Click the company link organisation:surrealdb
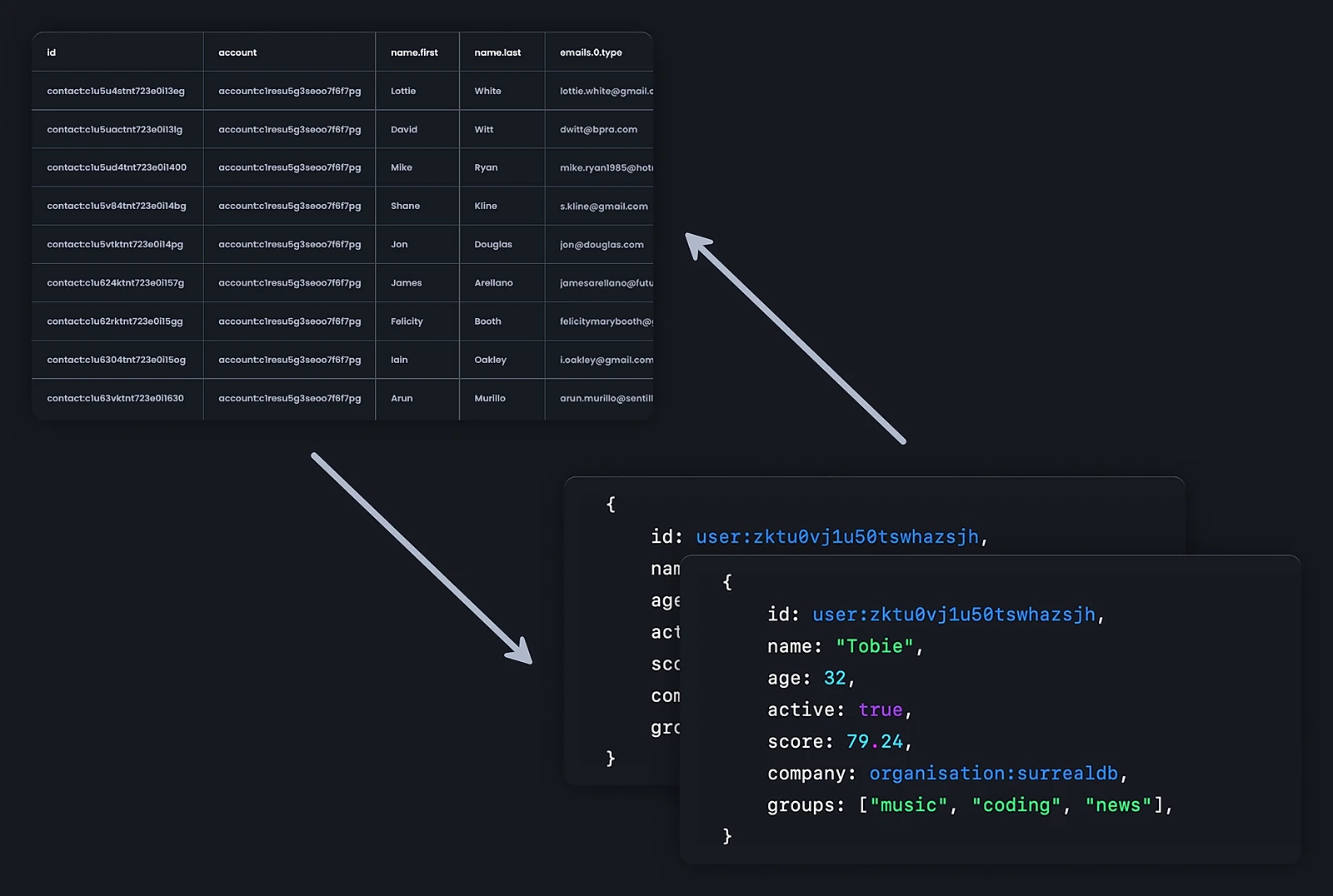Image resolution: width=1333 pixels, height=896 pixels. pyautogui.click(x=994, y=773)
